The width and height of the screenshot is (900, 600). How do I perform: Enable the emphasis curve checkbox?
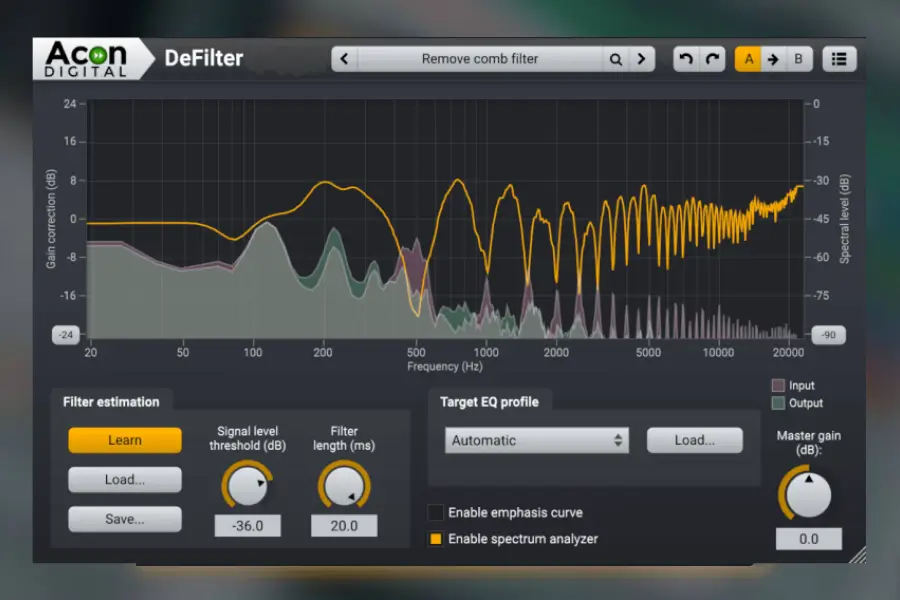[x=436, y=512]
